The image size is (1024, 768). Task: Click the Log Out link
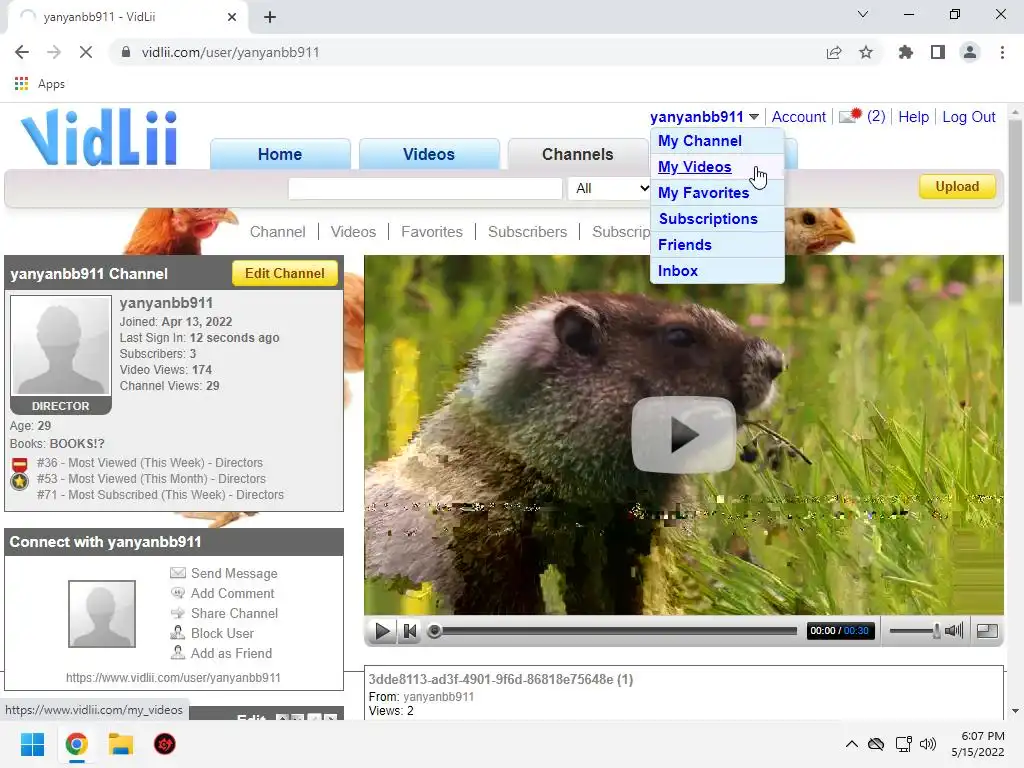[x=968, y=117]
